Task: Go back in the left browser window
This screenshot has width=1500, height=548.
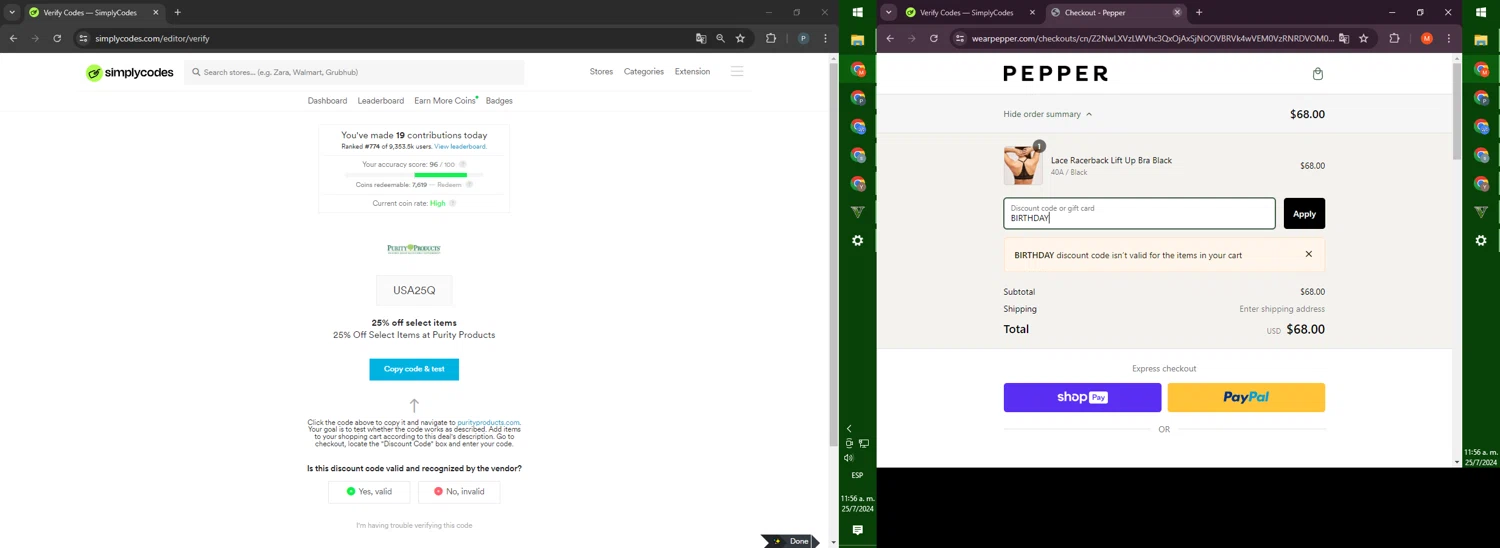Action: coord(13,38)
